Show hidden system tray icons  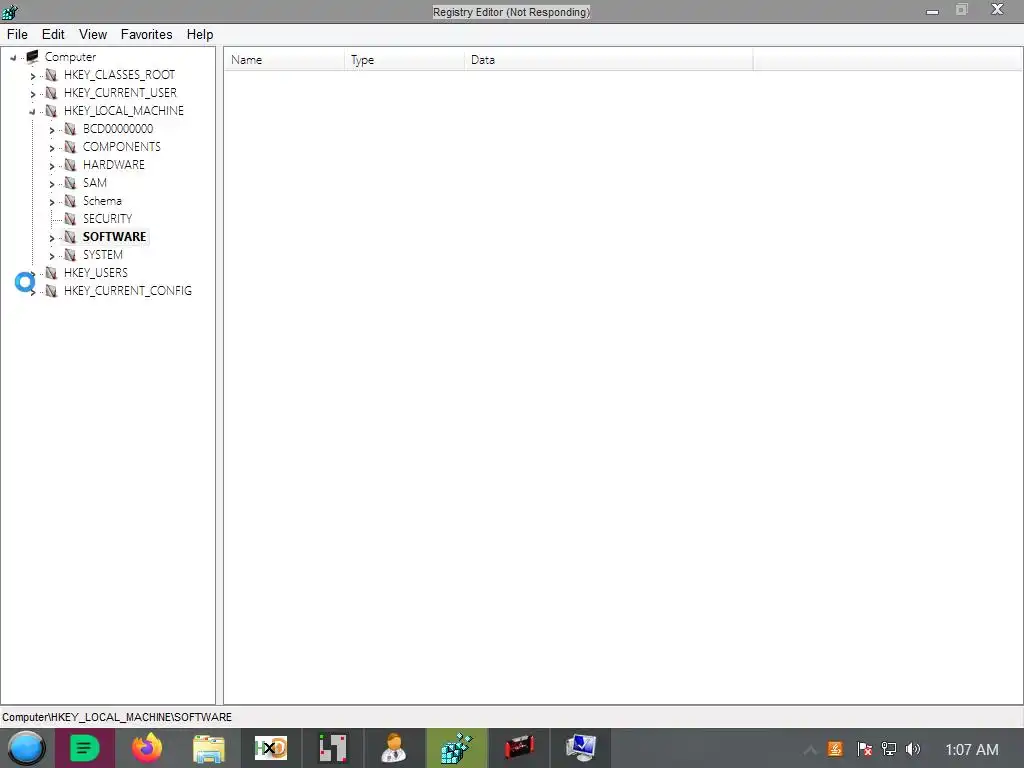coord(810,750)
